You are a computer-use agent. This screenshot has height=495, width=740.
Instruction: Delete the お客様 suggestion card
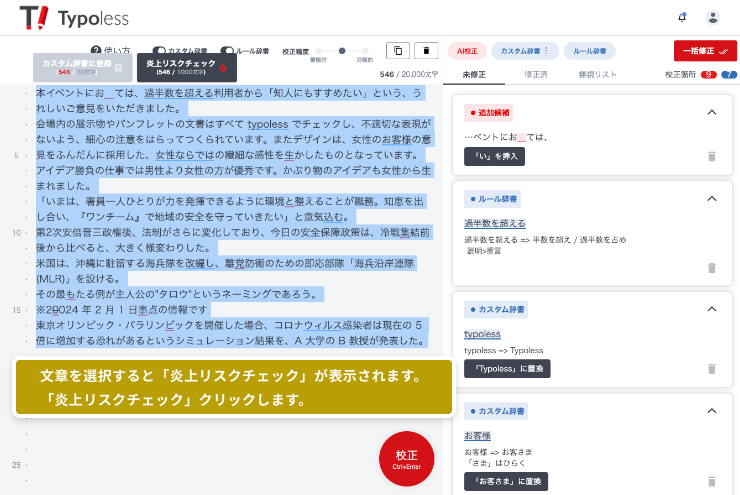coord(712,481)
